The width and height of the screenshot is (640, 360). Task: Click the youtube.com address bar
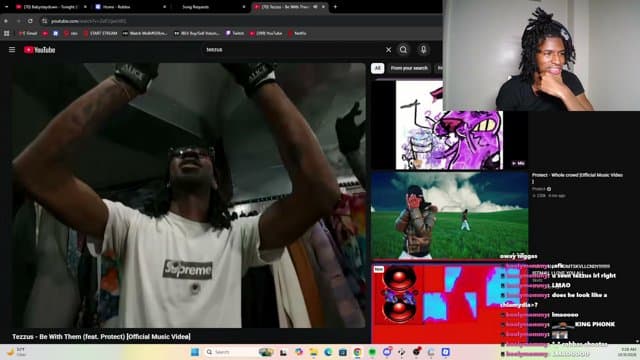click(x=241, y=21)
